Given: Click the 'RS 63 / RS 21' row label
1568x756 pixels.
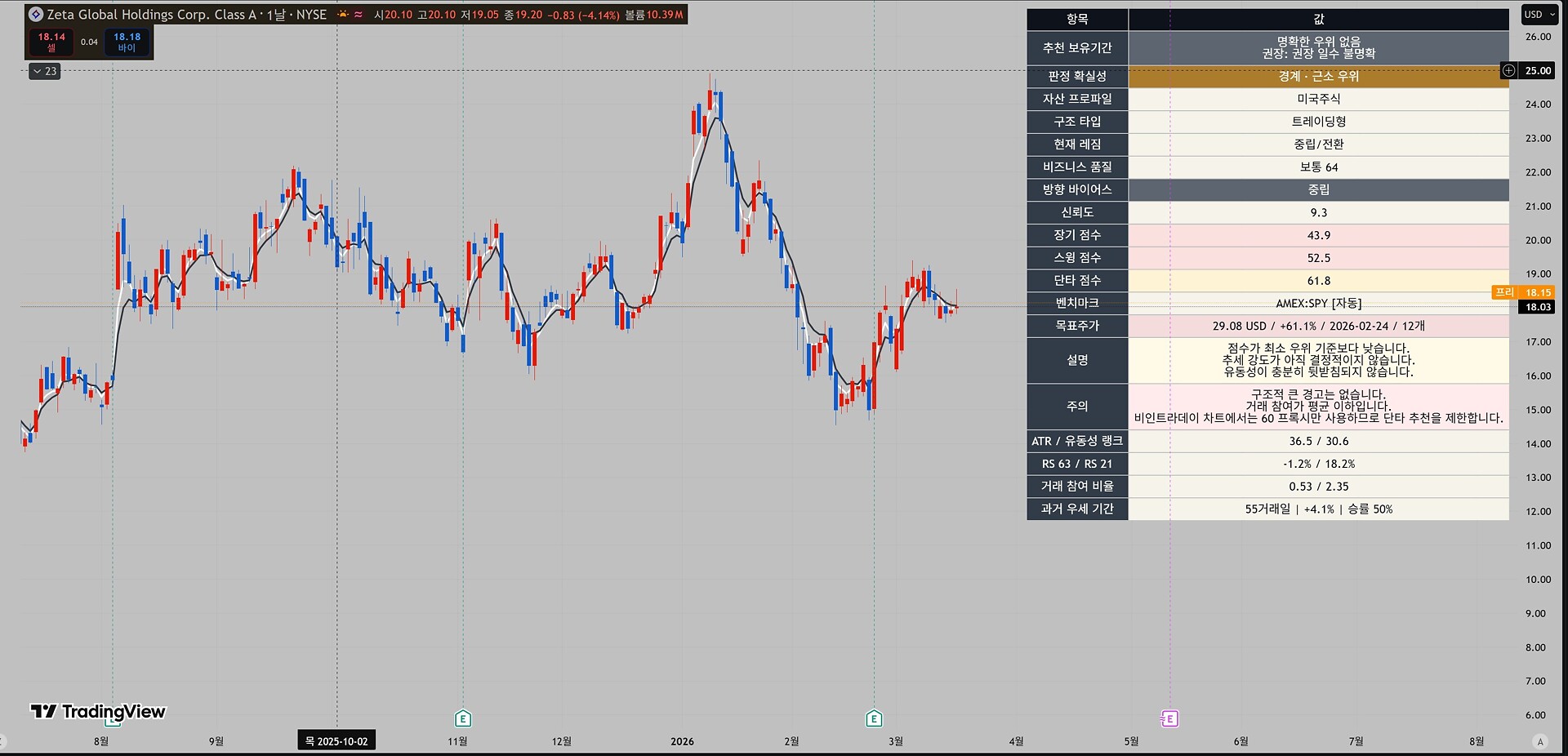Looking at the screenshot, I should 1077,464.
